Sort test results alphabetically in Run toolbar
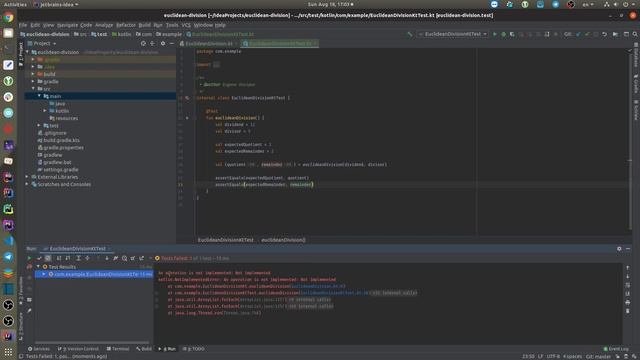The image size is (640, 360). tap(59, 258)
